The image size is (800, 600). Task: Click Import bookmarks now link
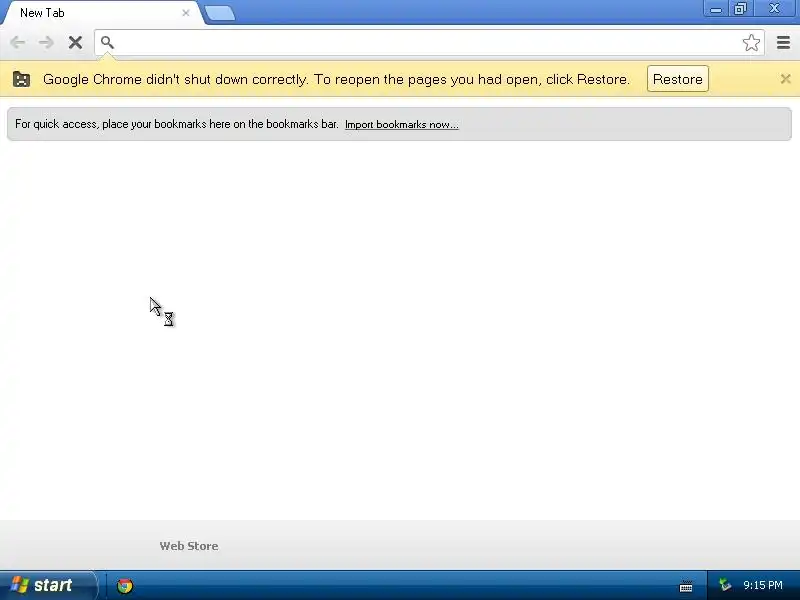click(x=402, y=124)
